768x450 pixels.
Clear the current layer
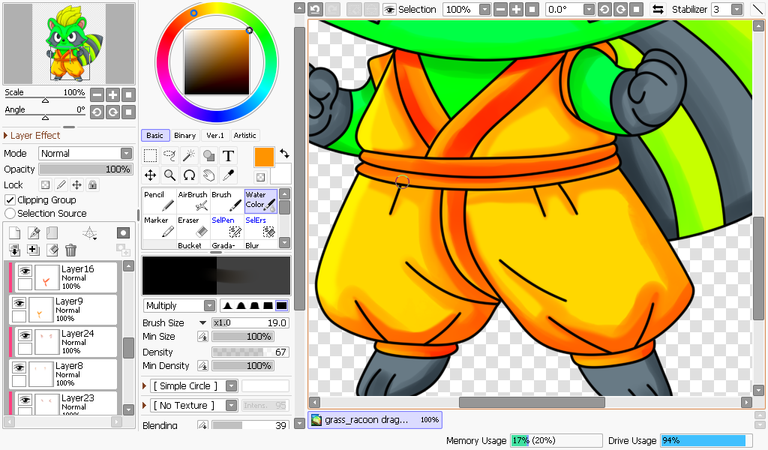[52, 250]
